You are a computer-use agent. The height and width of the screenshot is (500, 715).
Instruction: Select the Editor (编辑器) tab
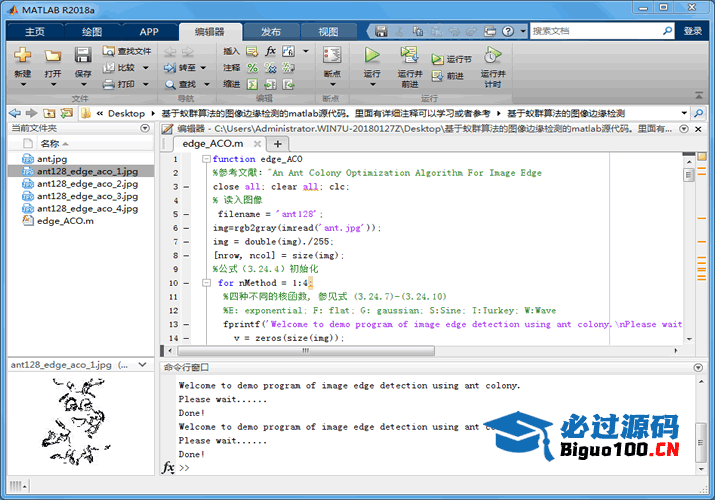tap(210, 32)
